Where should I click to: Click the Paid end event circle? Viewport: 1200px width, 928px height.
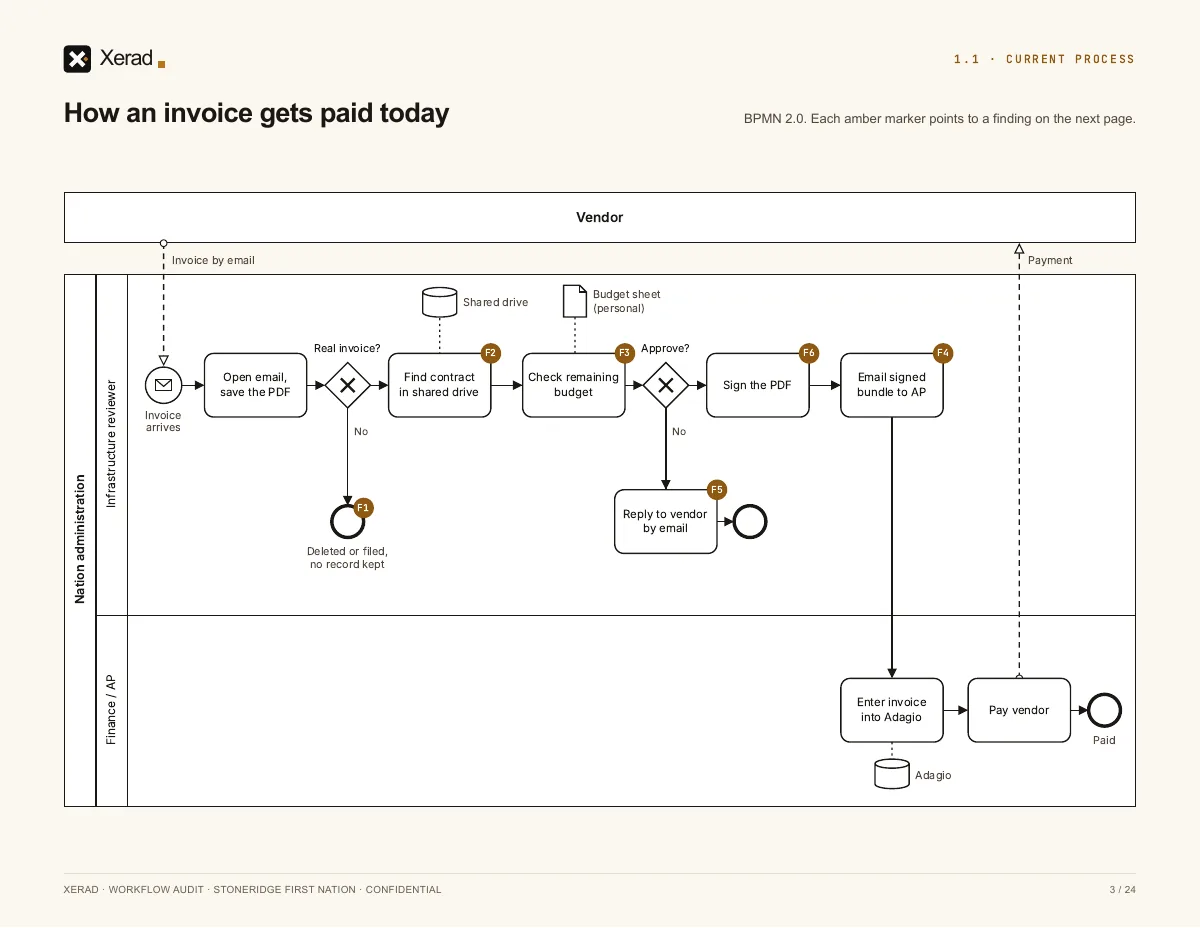pos(1104,710)
